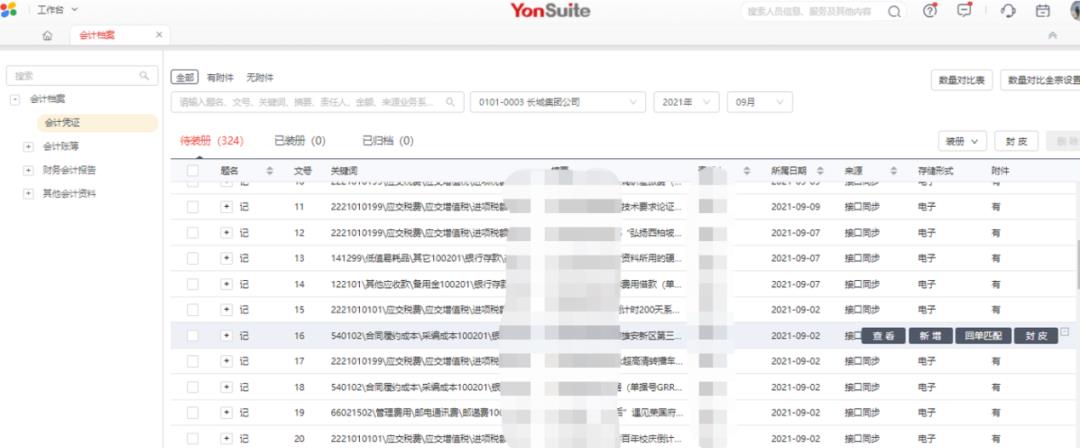Click the table's vertical scrollbar

point(1077,255)
